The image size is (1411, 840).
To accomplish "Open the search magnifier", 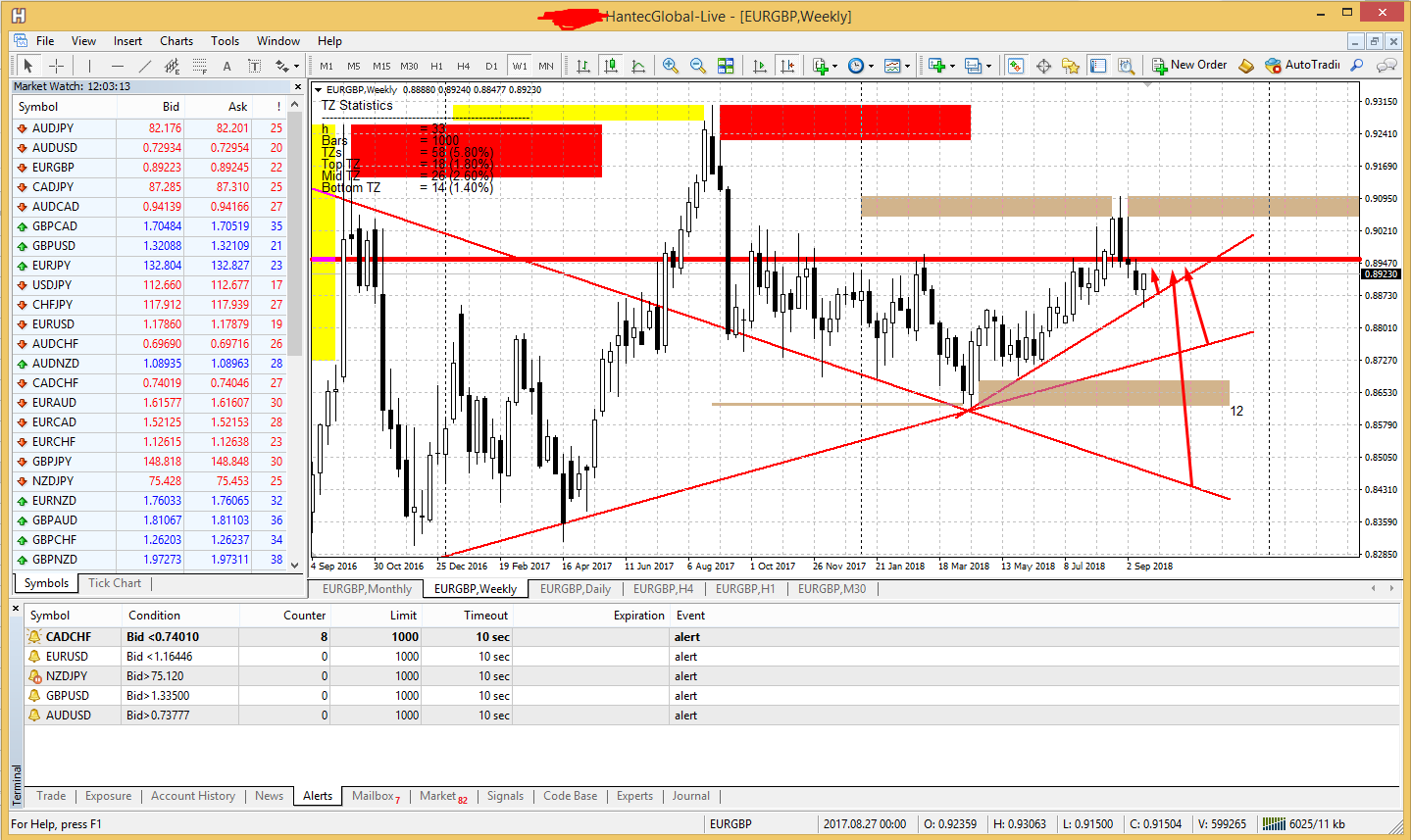I will (1357, 66).
